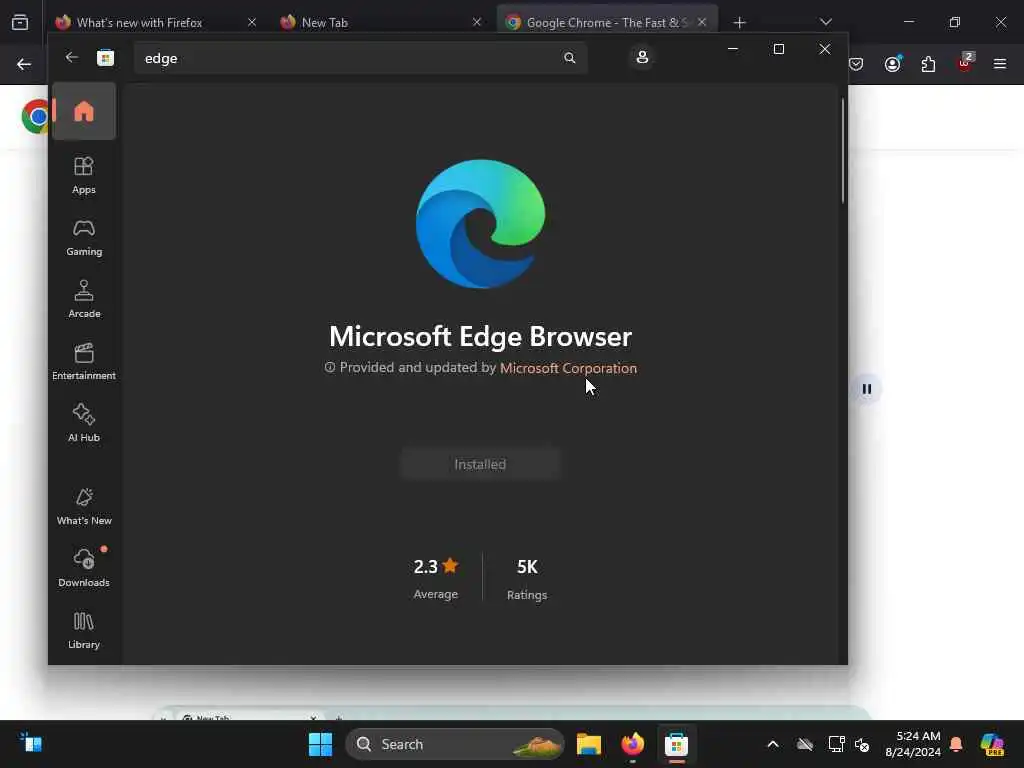1024x768 pixels.
Task: Click the Store search field containing edge
Action: tap(360, 58)
